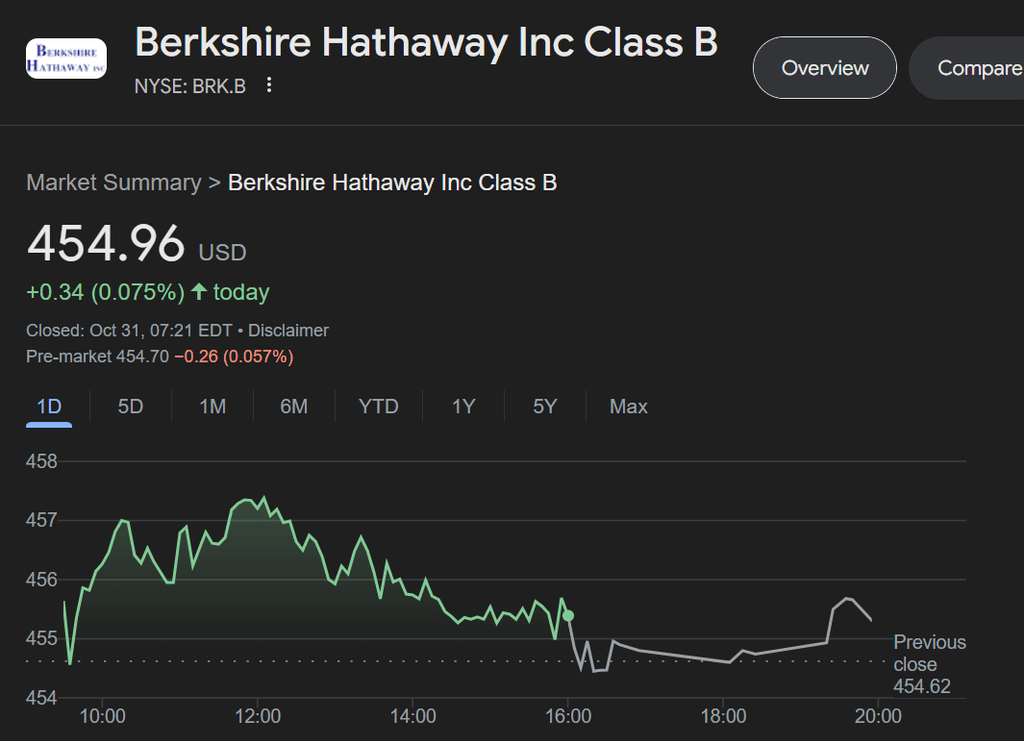Open the 5Y chart range
1024x741 pixels.
(x=543, y=406)
